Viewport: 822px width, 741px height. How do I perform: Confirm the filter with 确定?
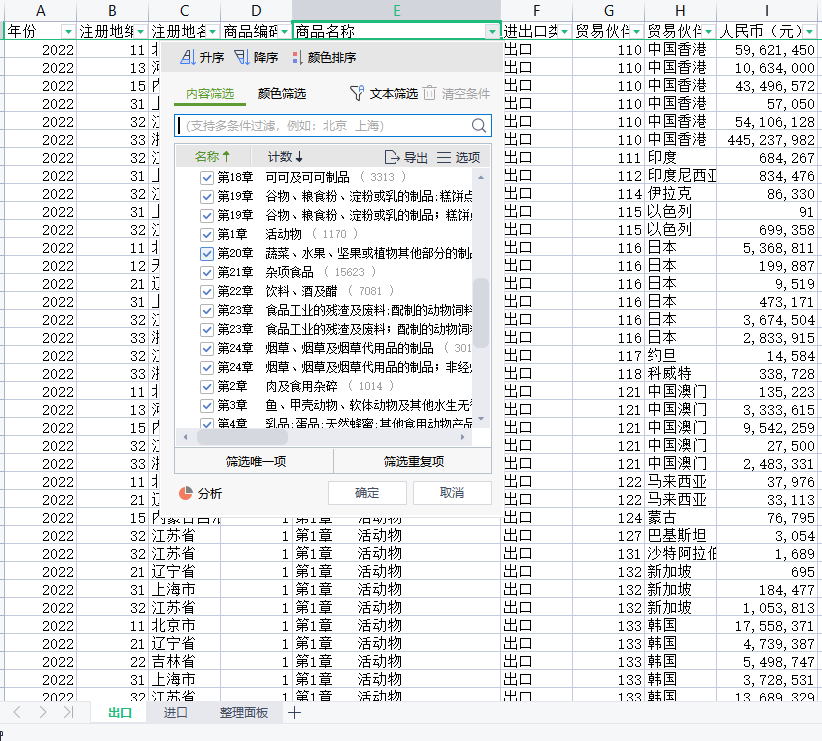click(367, 493)
